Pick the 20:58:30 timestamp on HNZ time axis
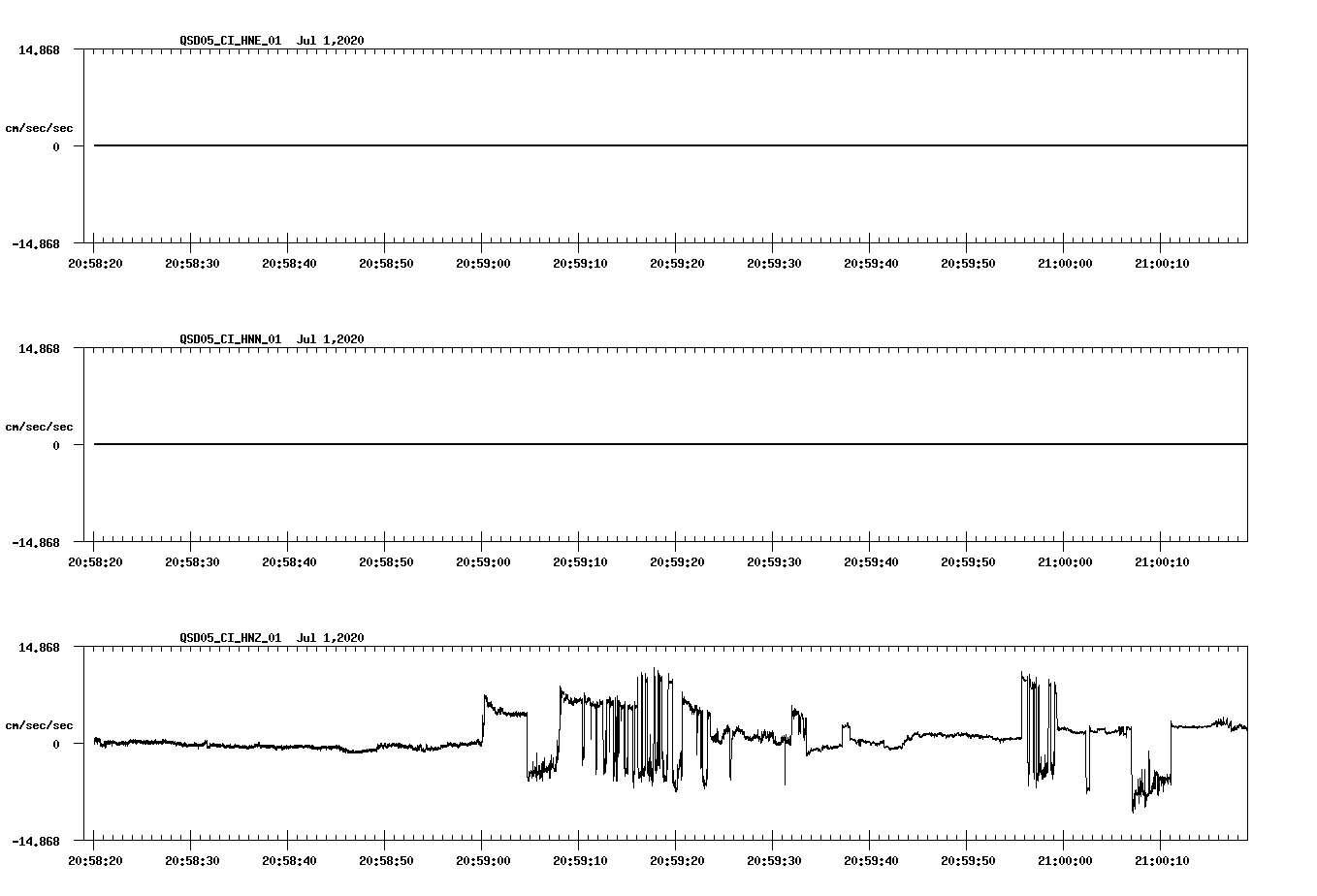 [192, 860]
